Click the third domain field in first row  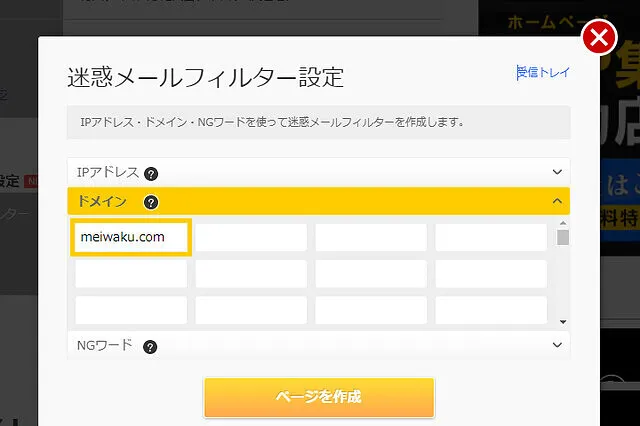tap(371, 237)
